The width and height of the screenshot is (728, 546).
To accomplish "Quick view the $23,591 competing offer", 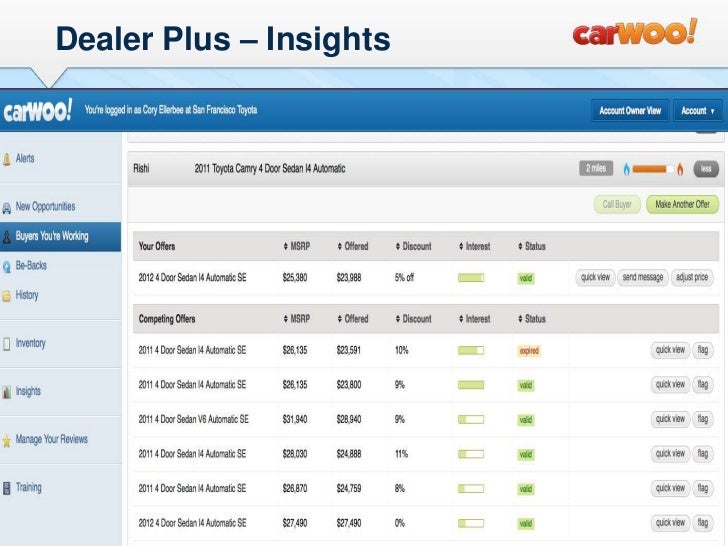I will [x=670, y=350].
